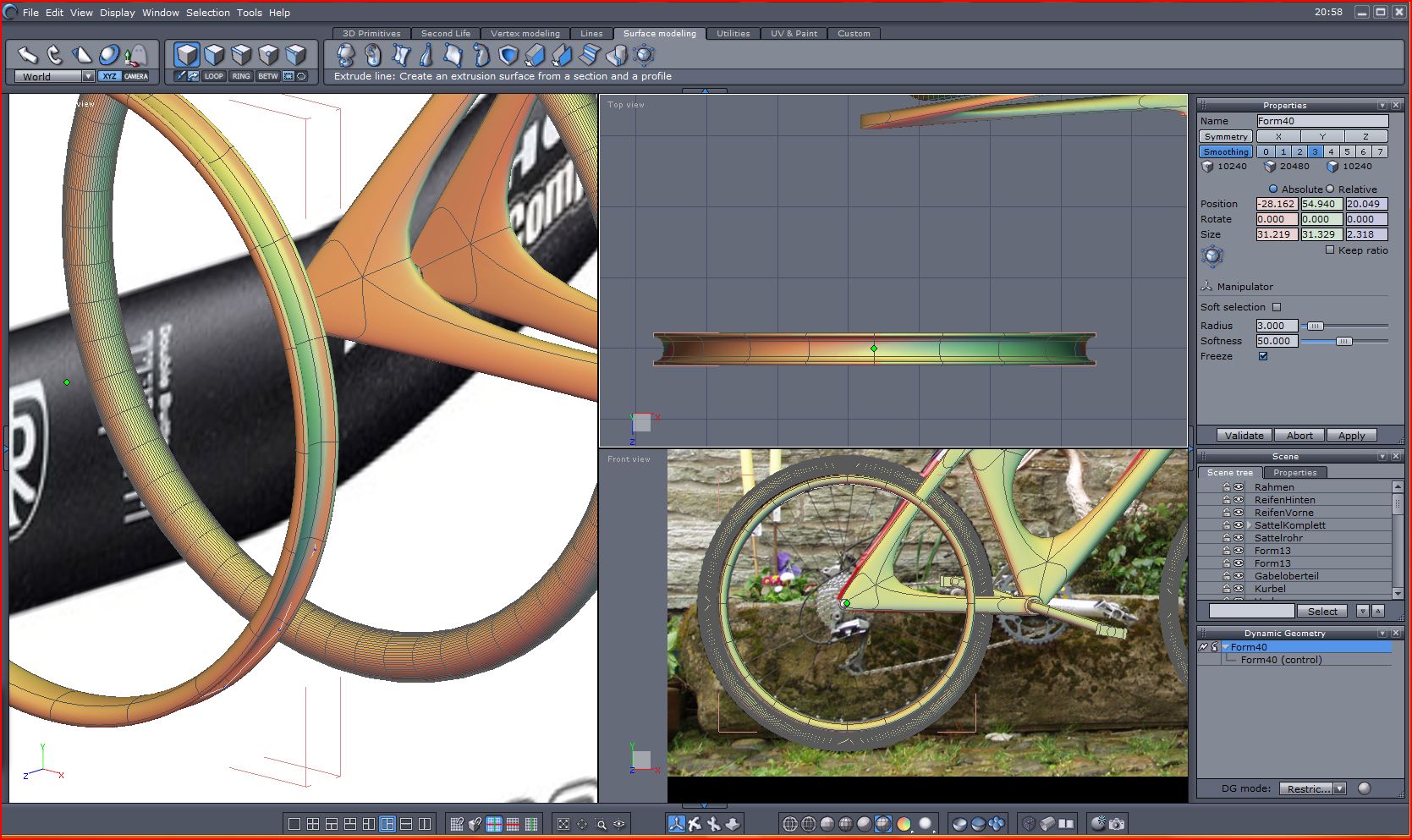Open the 3D Primitives tab
Image resolution: width=1412 pixels, height=840 pixels.
coord(371,34)
